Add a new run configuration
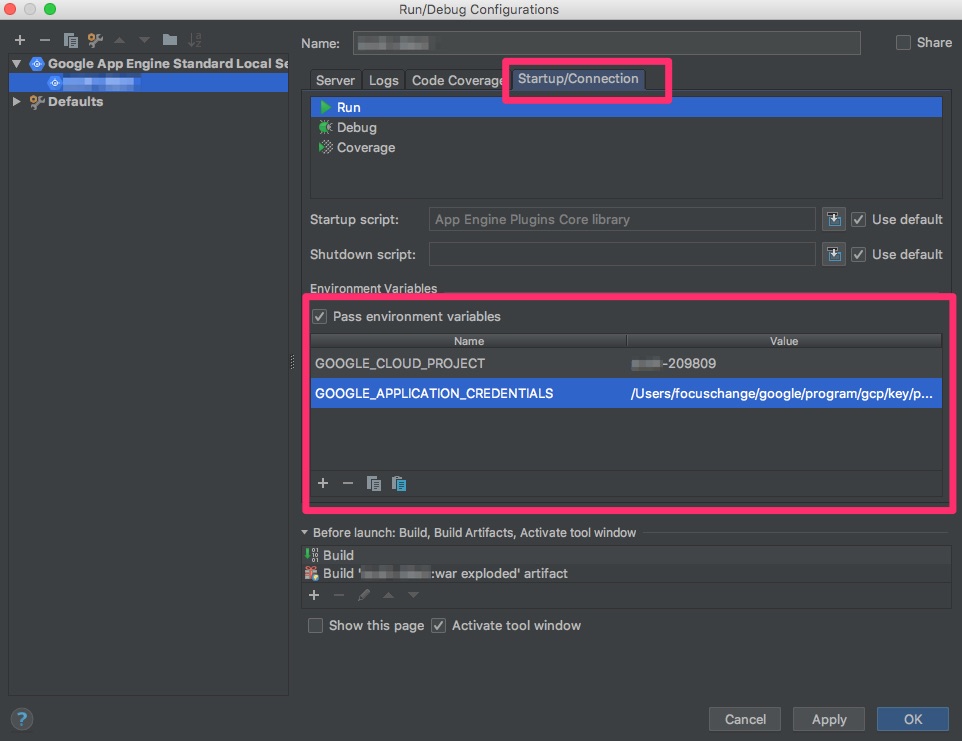This screenshot has height=741, width=962. [x=20, y=40]
